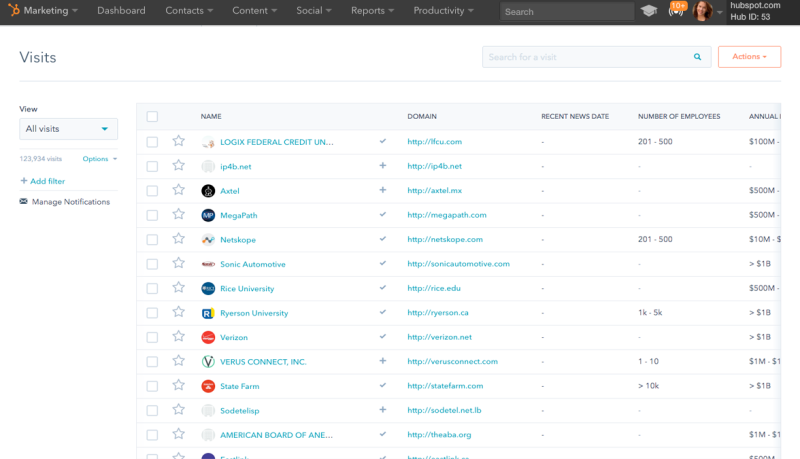Open the Reports menu
800x459 pixels.
tap(372, 10)
